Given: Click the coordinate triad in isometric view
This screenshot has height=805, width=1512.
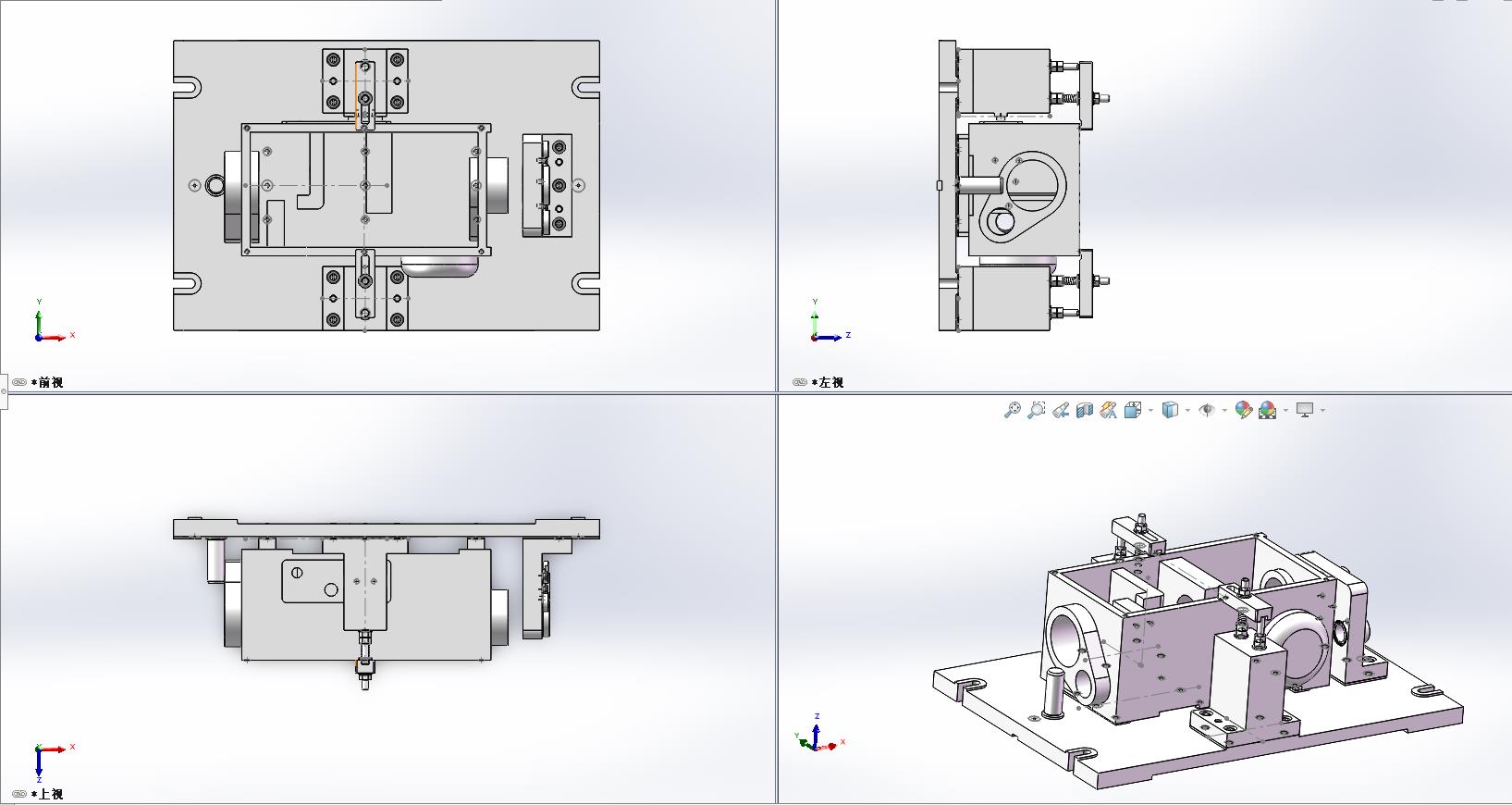Looking at the screenshot, I should pos(819,732).
